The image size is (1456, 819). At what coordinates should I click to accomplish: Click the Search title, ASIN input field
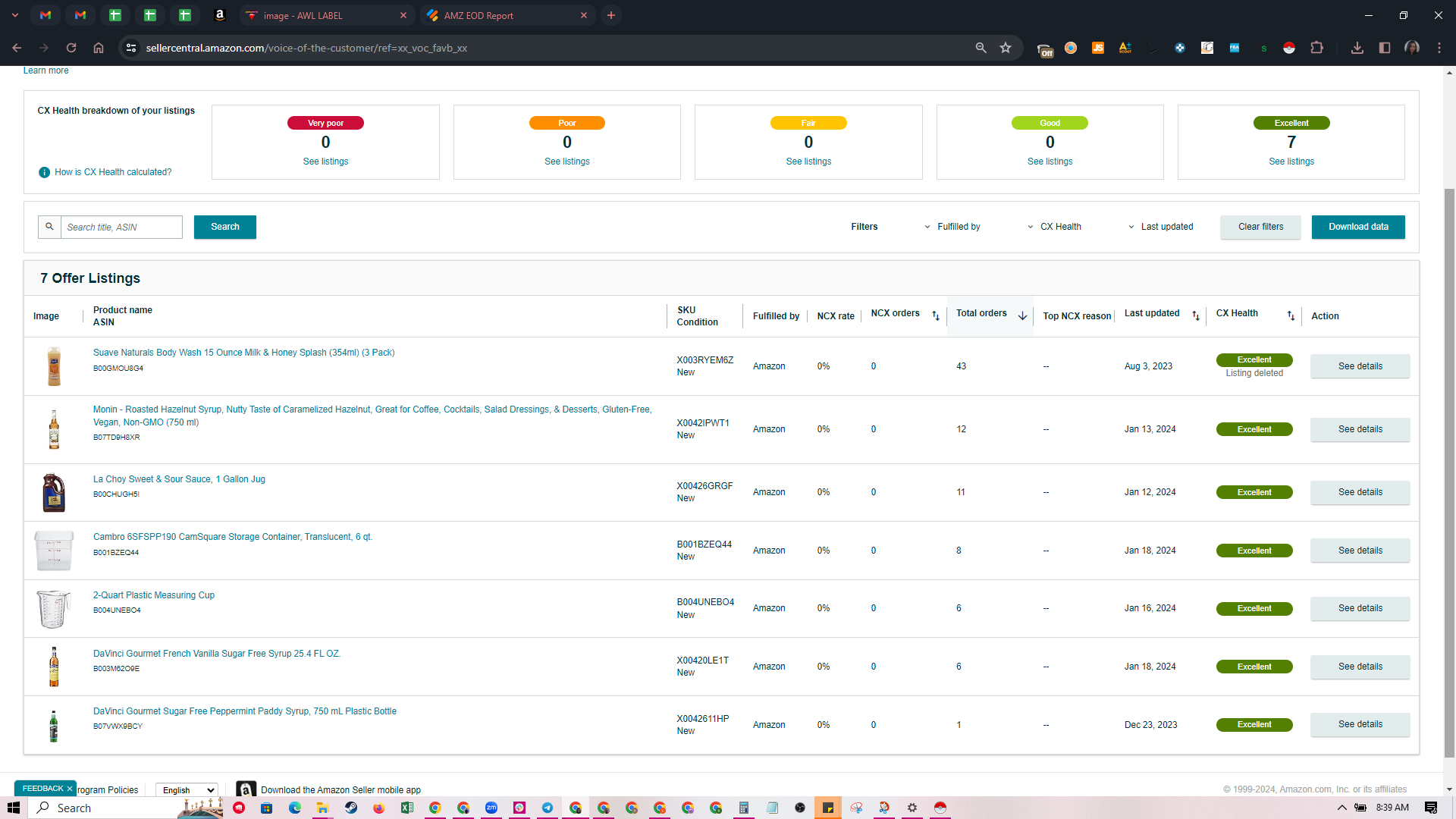click(121, 227)
